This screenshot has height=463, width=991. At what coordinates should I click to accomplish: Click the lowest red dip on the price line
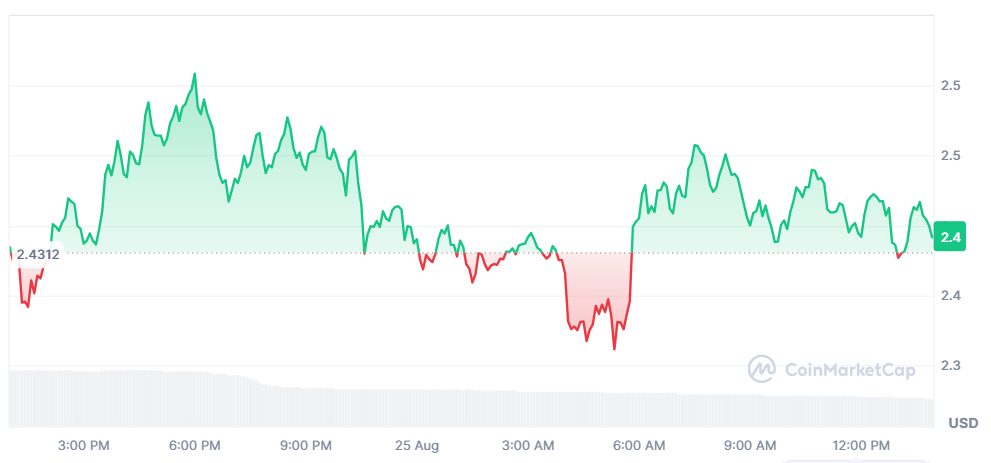pyautogui.click(x=614, y=349)
